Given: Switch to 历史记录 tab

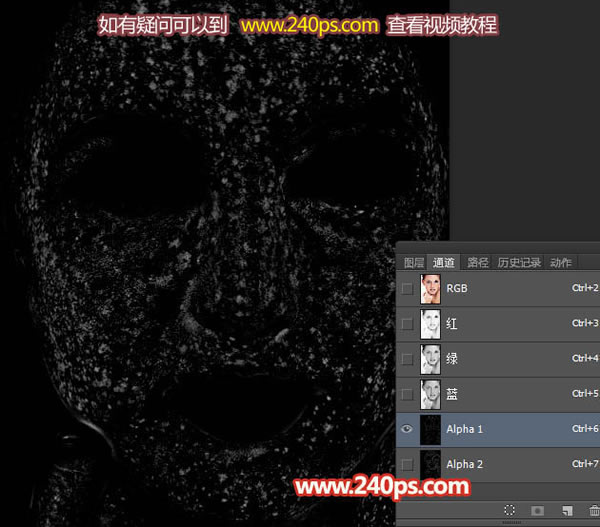Looking at the screenshot, I should tap(519, 263).
